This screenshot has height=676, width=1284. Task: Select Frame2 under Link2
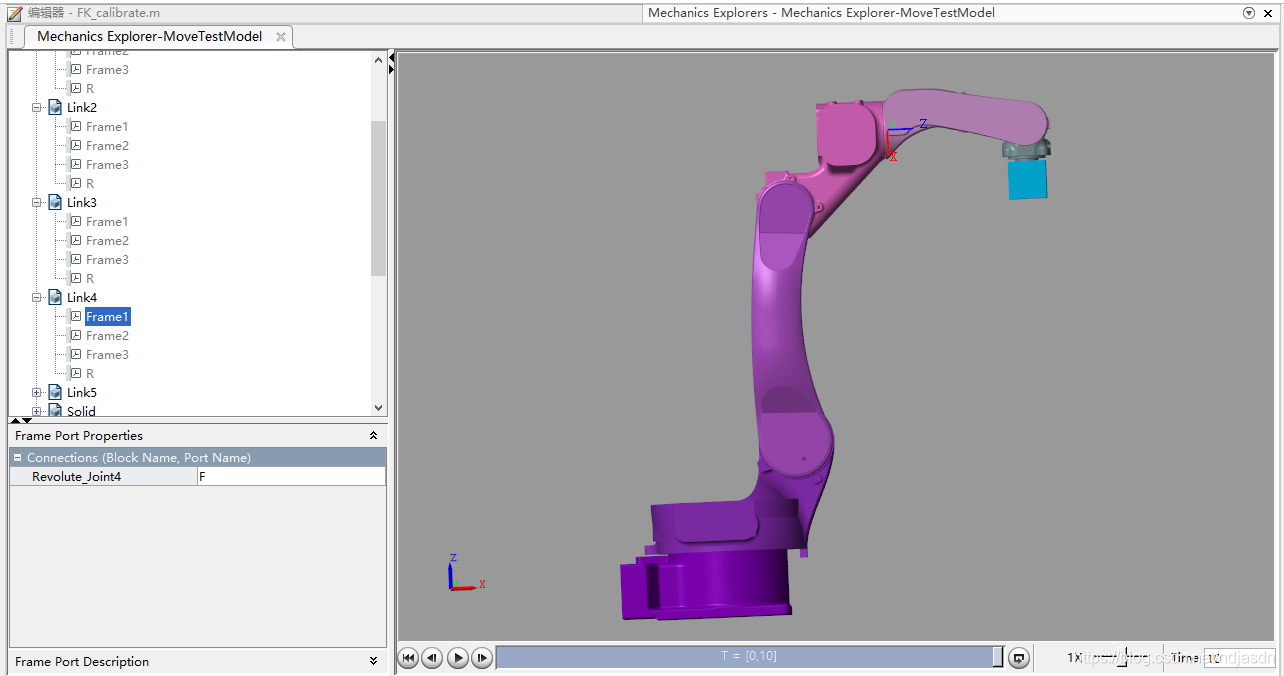click(107, 145)
